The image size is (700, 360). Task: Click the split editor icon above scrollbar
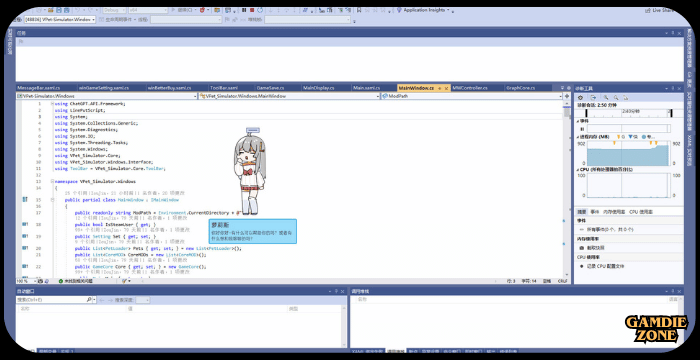click(x=567, y=96)
